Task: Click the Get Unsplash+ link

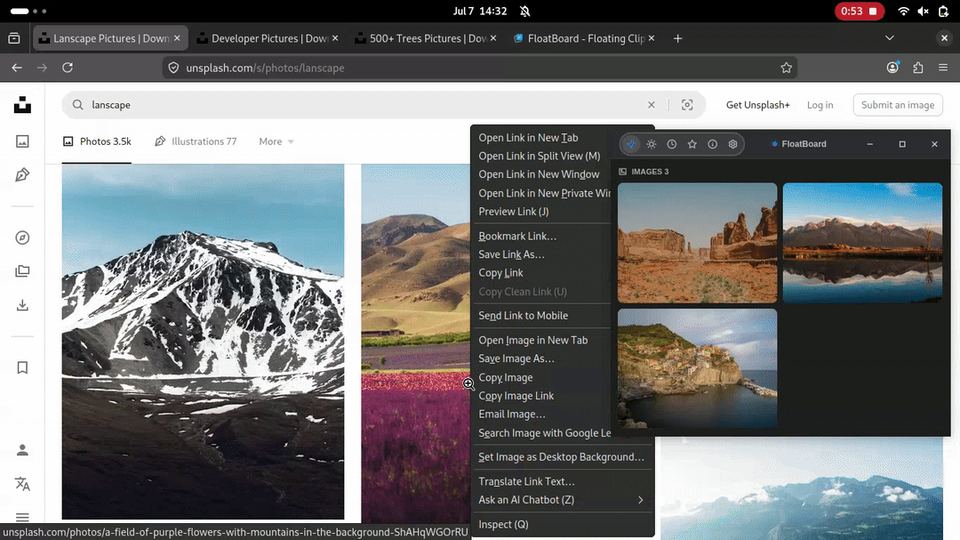Action: pyautogui.click(x=757, y=105)
